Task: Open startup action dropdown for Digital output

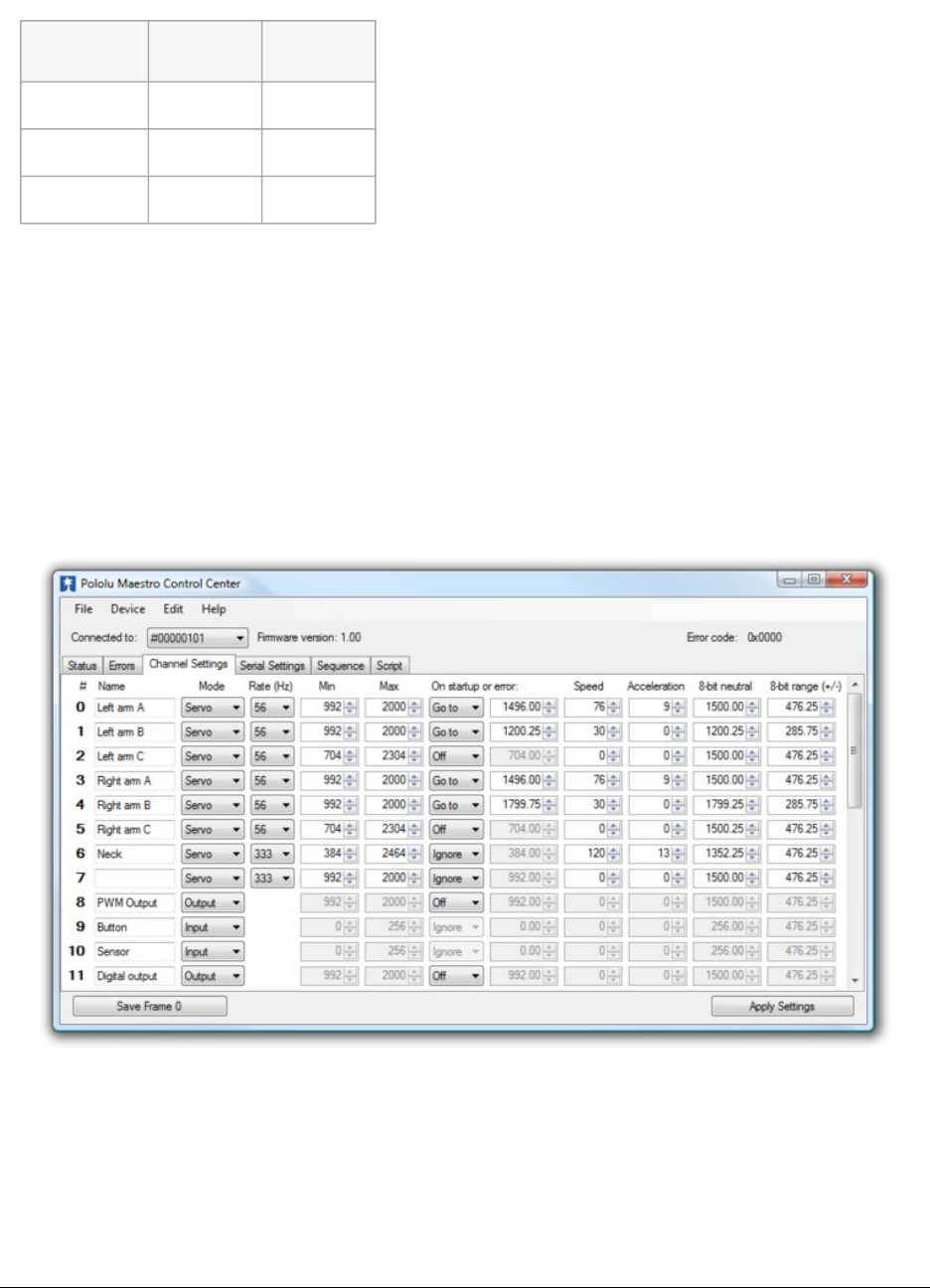Action: coord(456,975)
